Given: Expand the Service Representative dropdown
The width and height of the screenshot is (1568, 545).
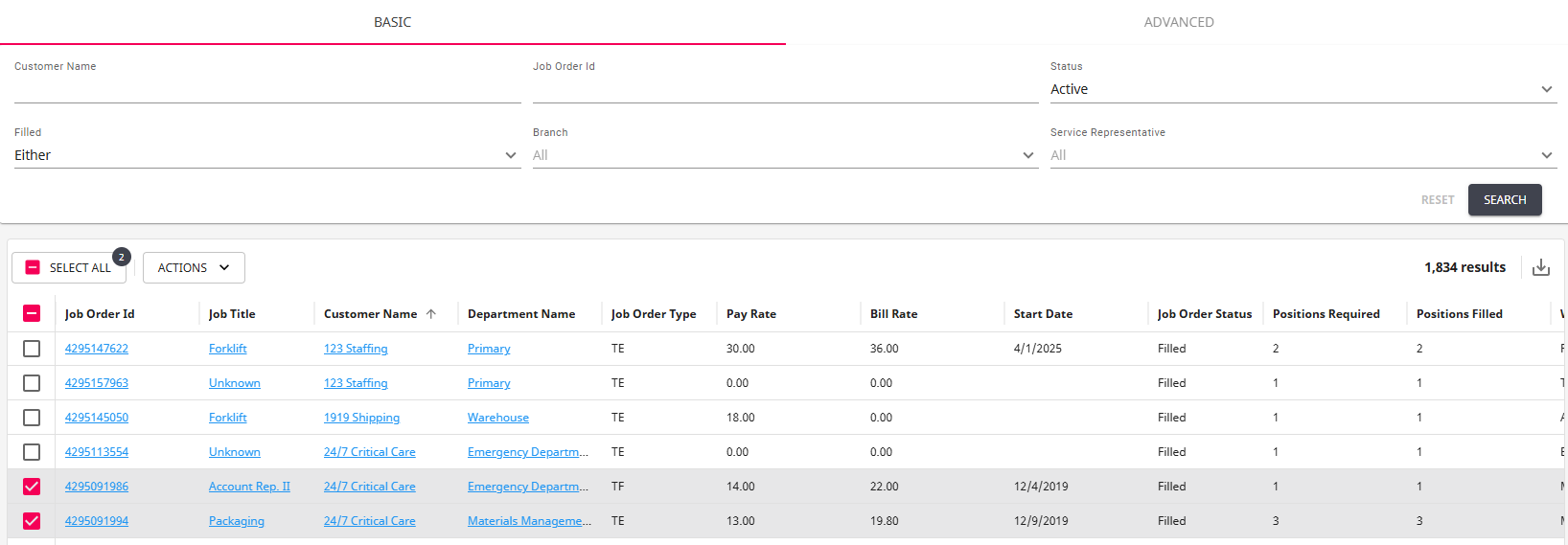Looking at the screenshot, I should [x=1303, y=155].
